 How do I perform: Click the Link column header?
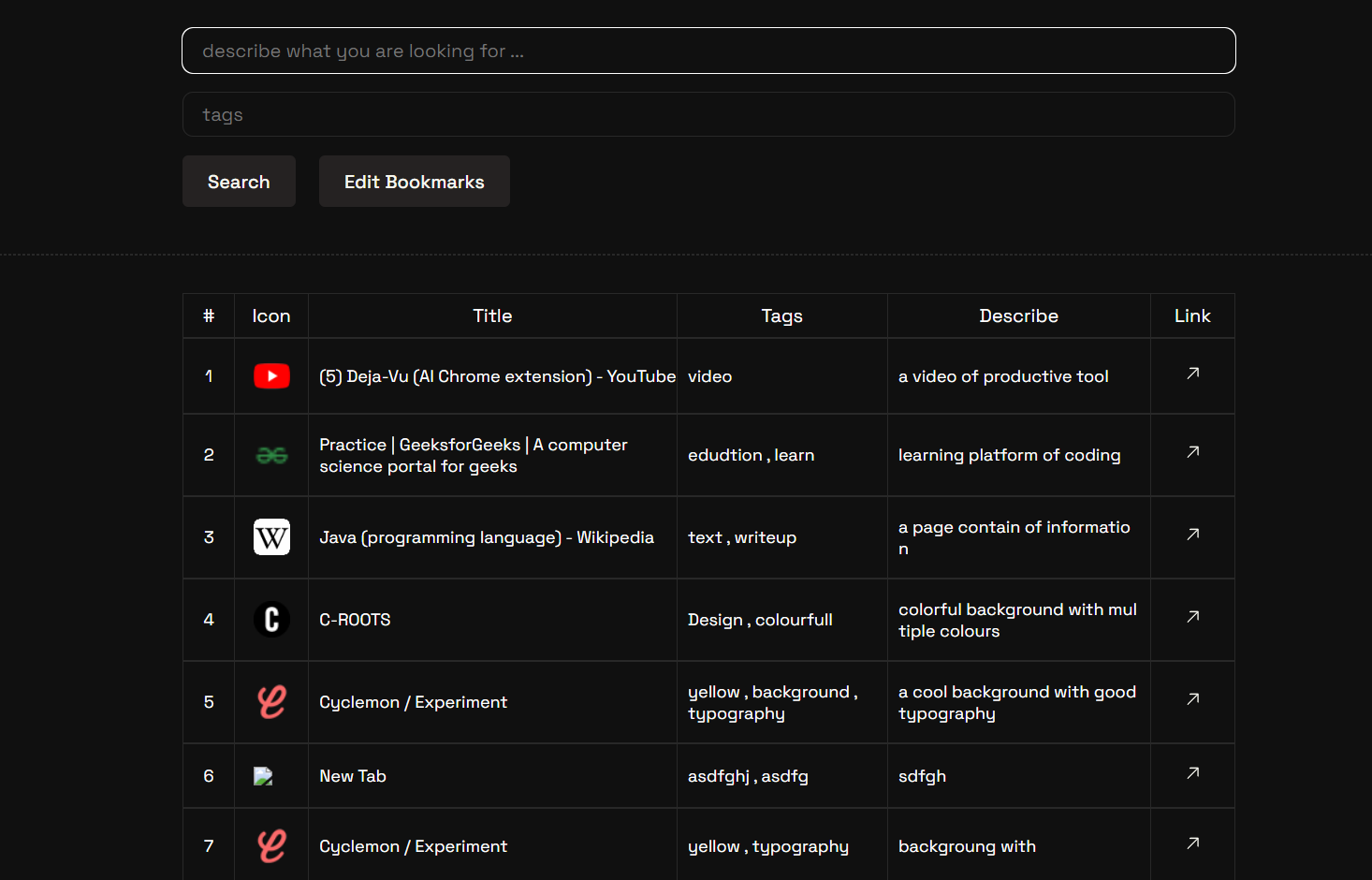1192,316
